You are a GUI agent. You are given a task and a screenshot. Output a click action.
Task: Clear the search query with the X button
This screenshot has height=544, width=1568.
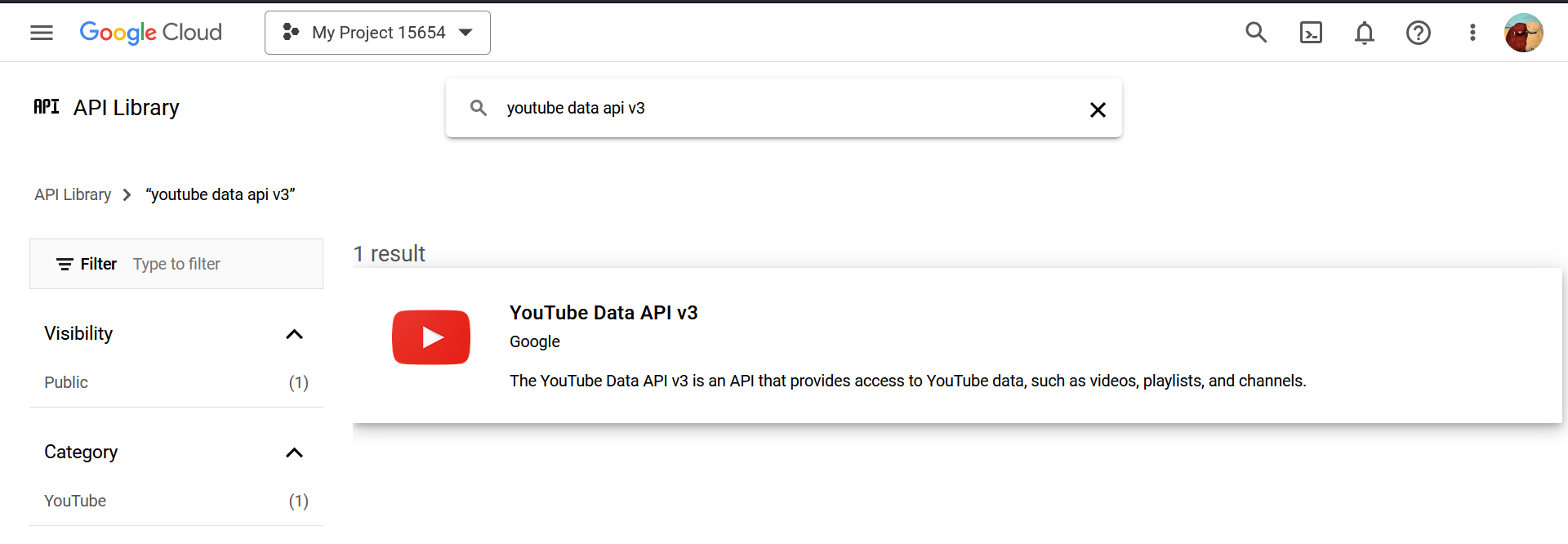click(x=1098, y=109)
